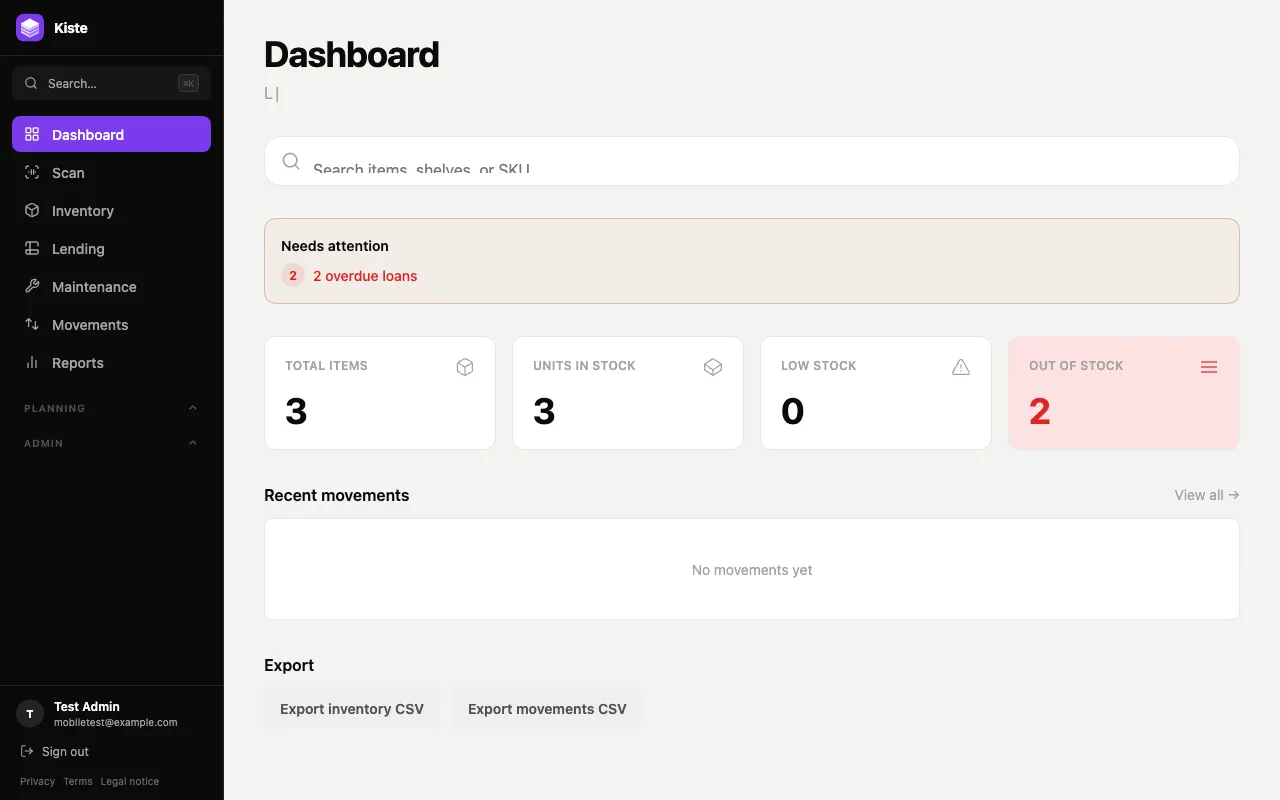Viewport: 1280px width, 800px height.
Task: Export movements CSV
Action: point(547,709)
